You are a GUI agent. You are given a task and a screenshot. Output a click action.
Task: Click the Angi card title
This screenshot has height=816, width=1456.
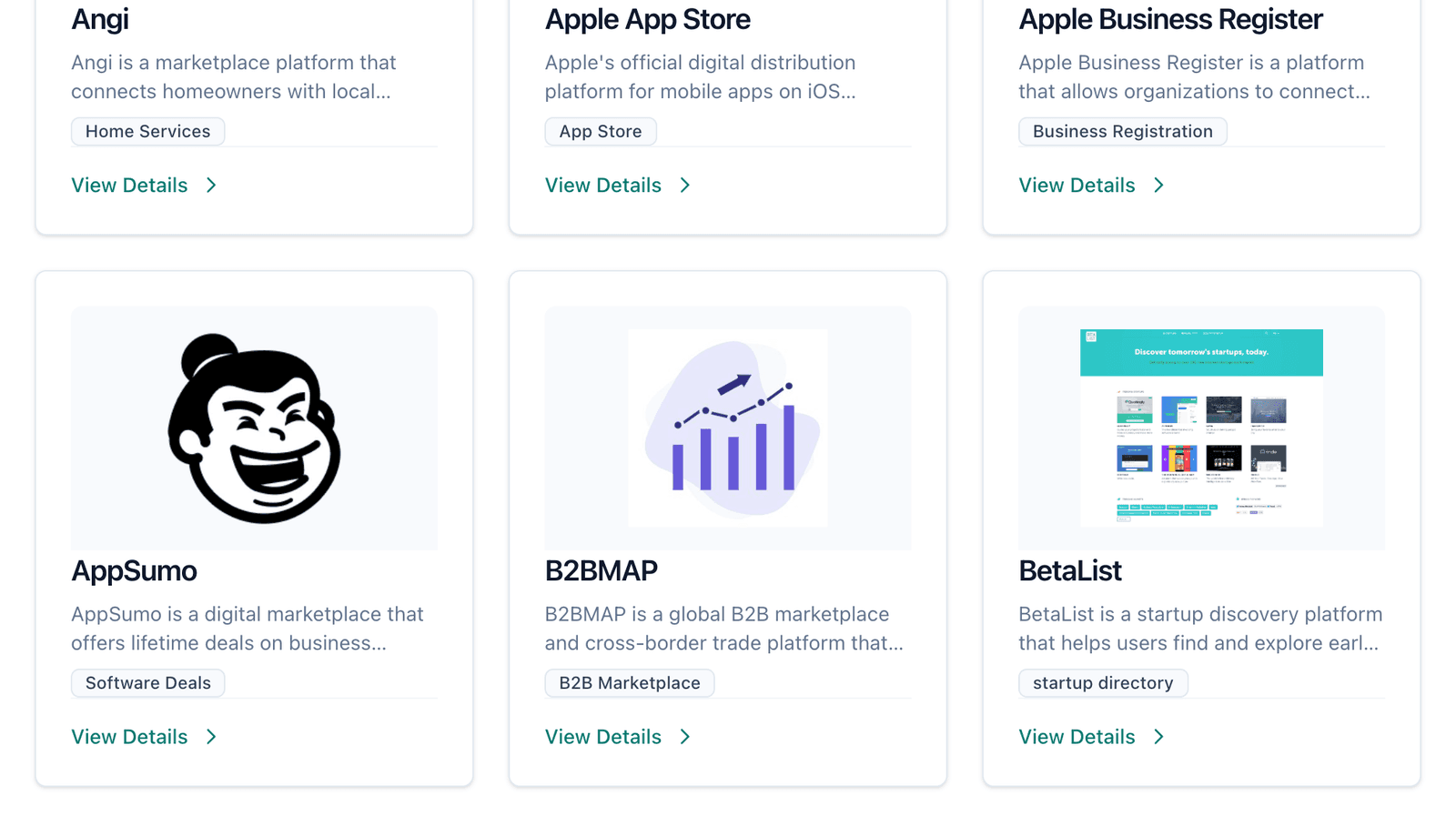pos(100,19)
